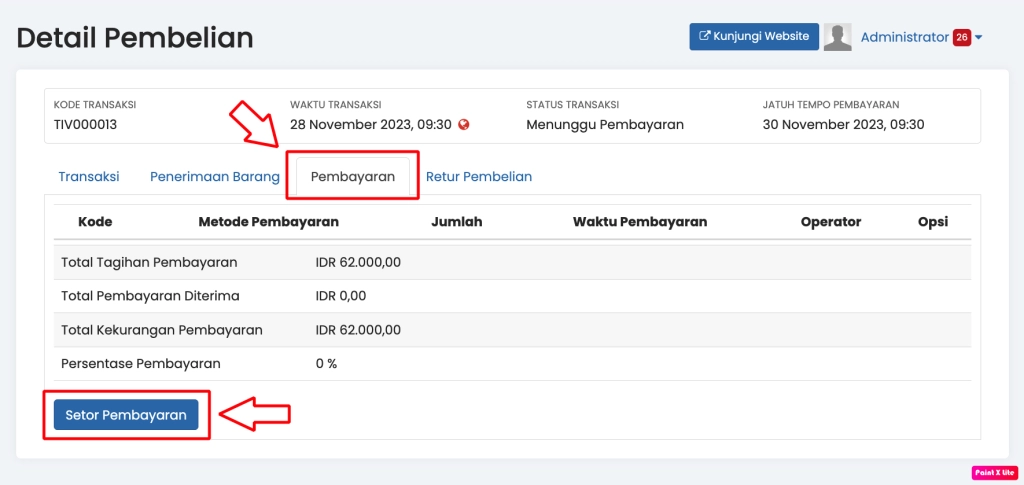The image size is (1024, 485).
Task: Click the Total Pembayaran Diterima label
Action: click(x=150, y=296)
